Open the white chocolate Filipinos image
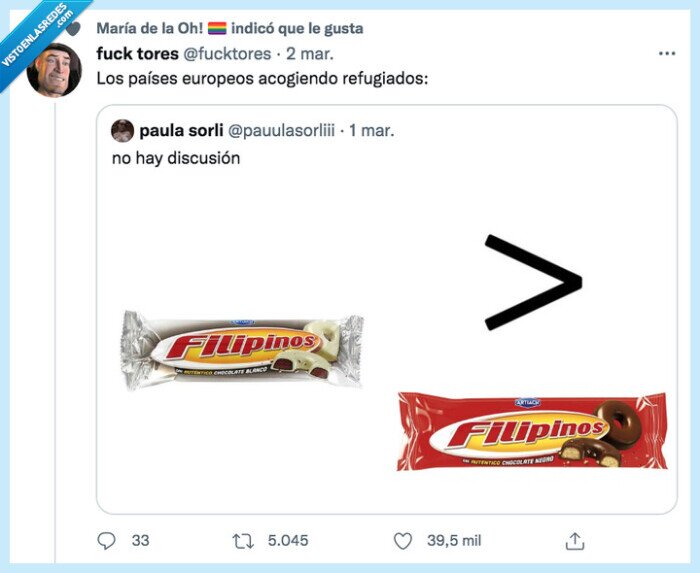Screen dimensions: 700x573 click(243, 349)
